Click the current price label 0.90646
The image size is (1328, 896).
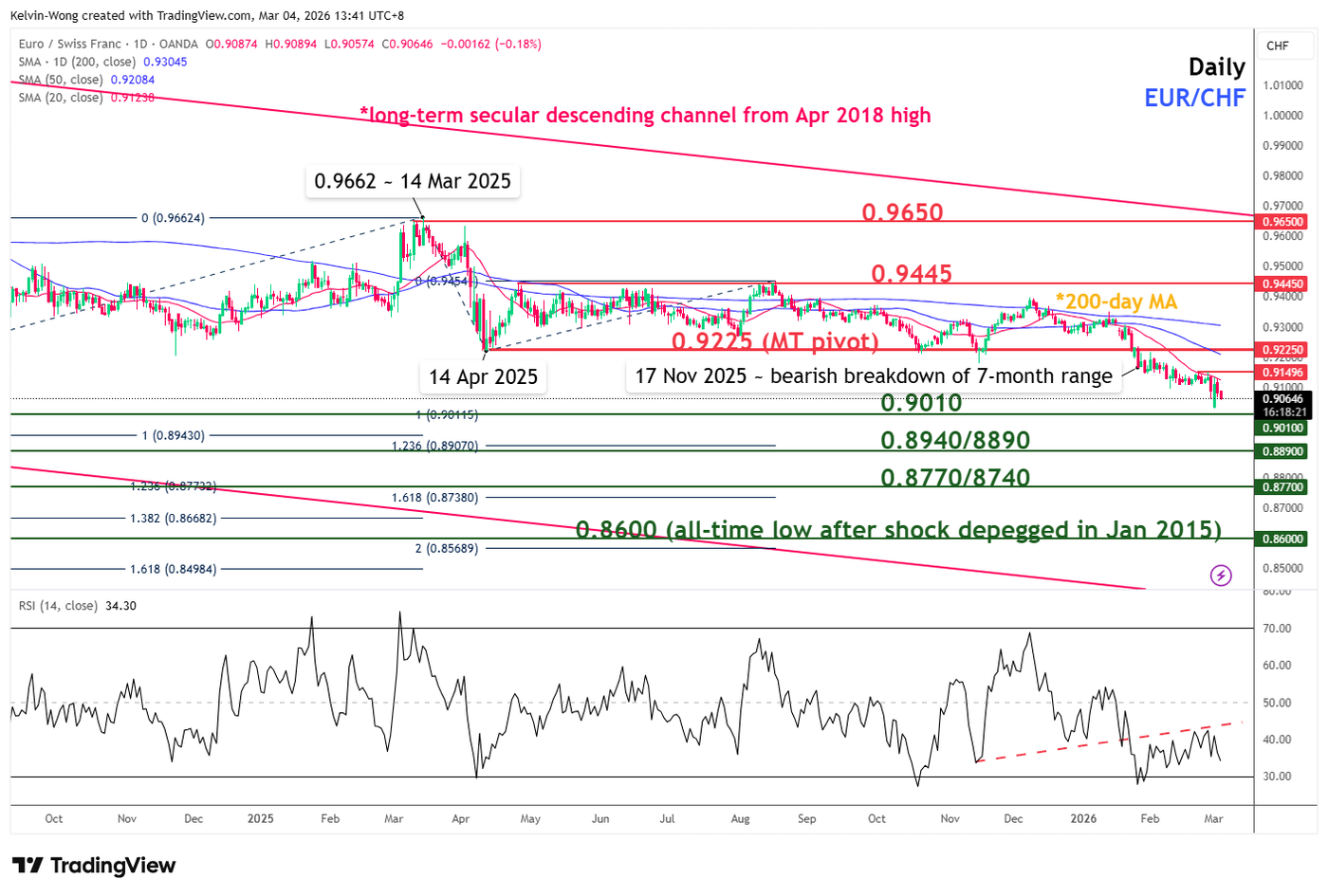1285,400
